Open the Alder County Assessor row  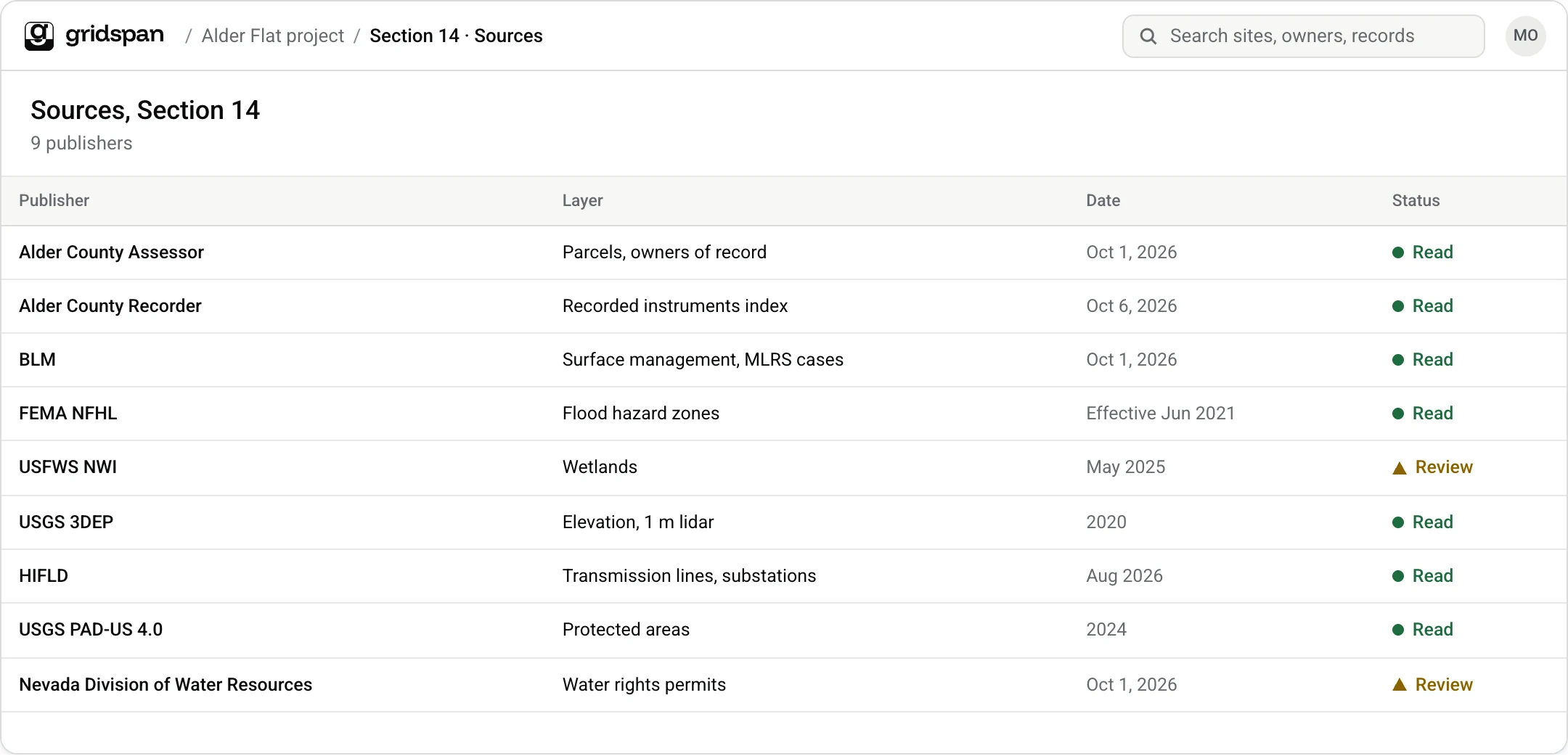coord(784,252)
